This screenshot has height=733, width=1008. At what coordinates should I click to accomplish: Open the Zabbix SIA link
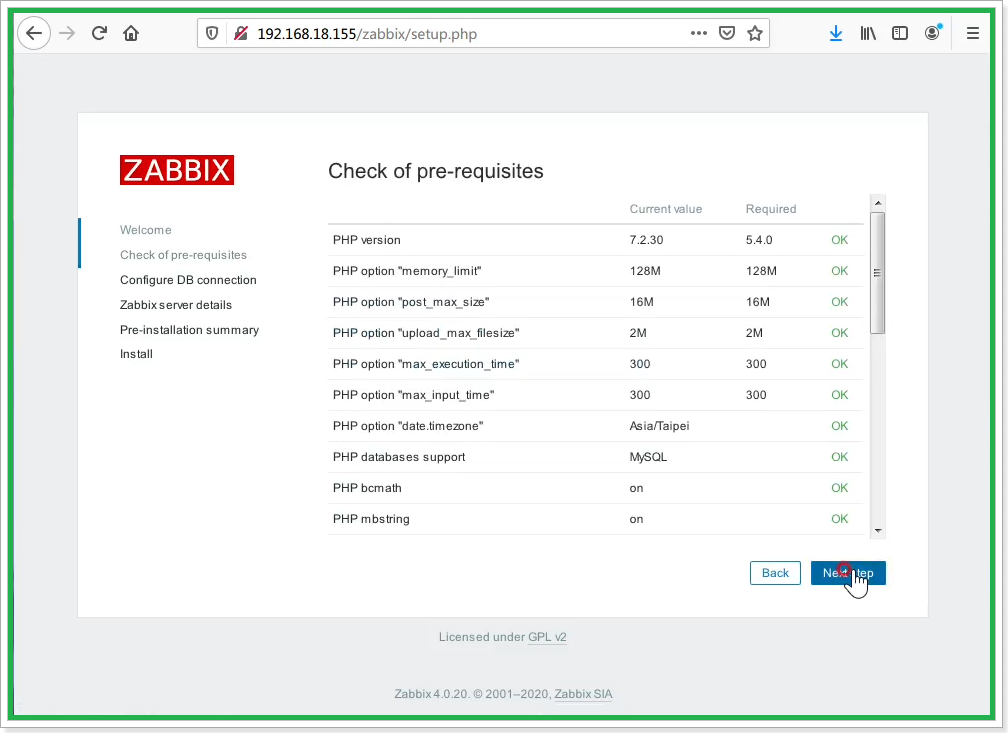(583, 694)
